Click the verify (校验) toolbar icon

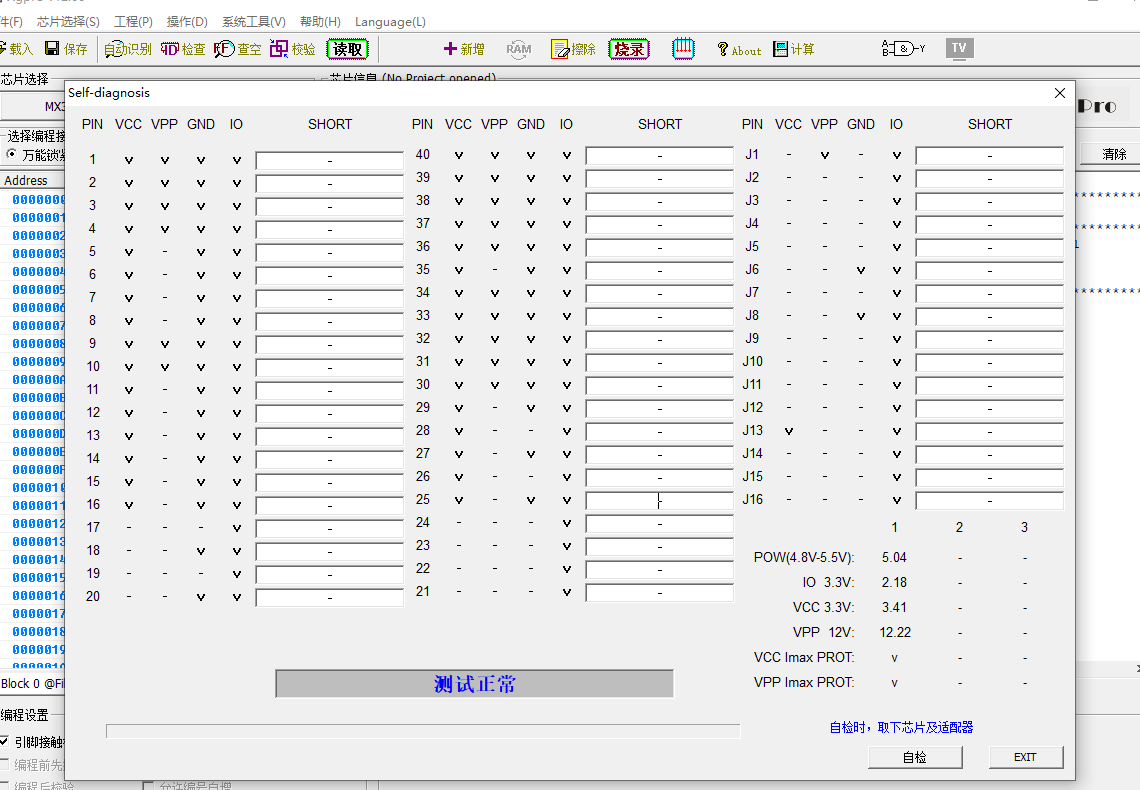[x=279, y=49]
